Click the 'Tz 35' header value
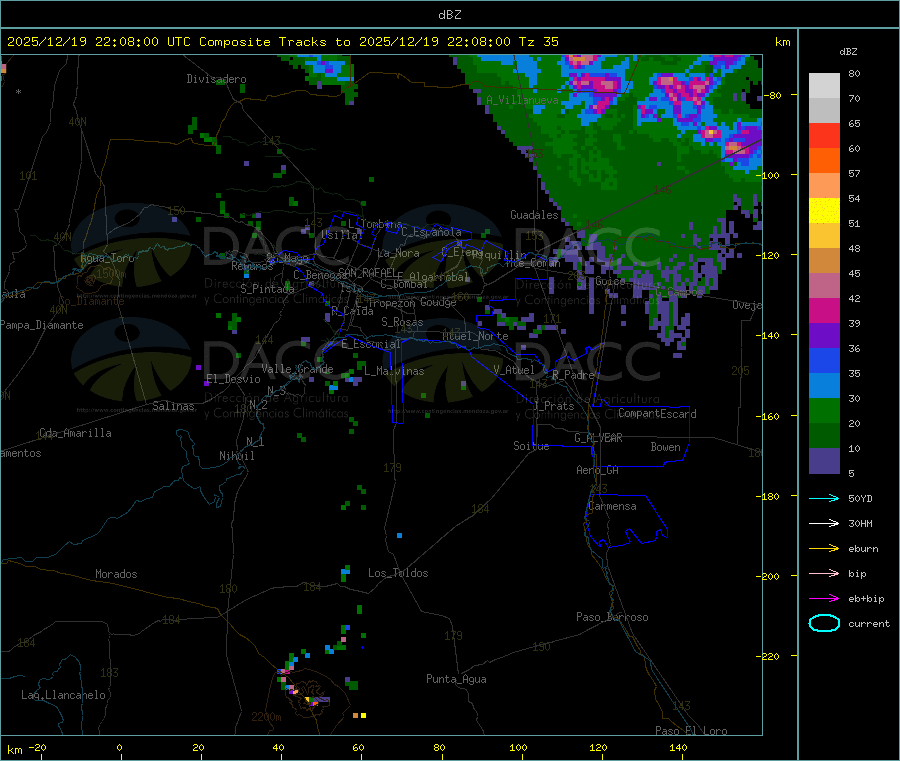 point(538,42)
